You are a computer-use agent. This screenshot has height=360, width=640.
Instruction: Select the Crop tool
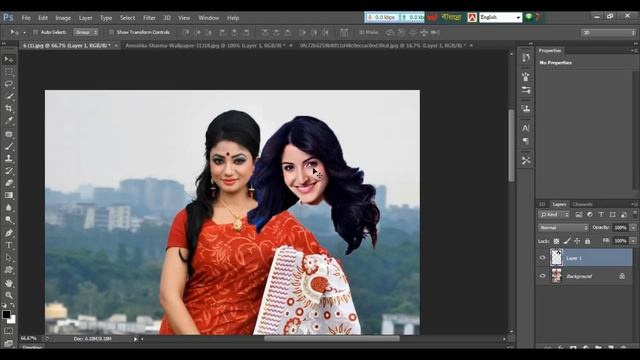[x=9, y=109]
